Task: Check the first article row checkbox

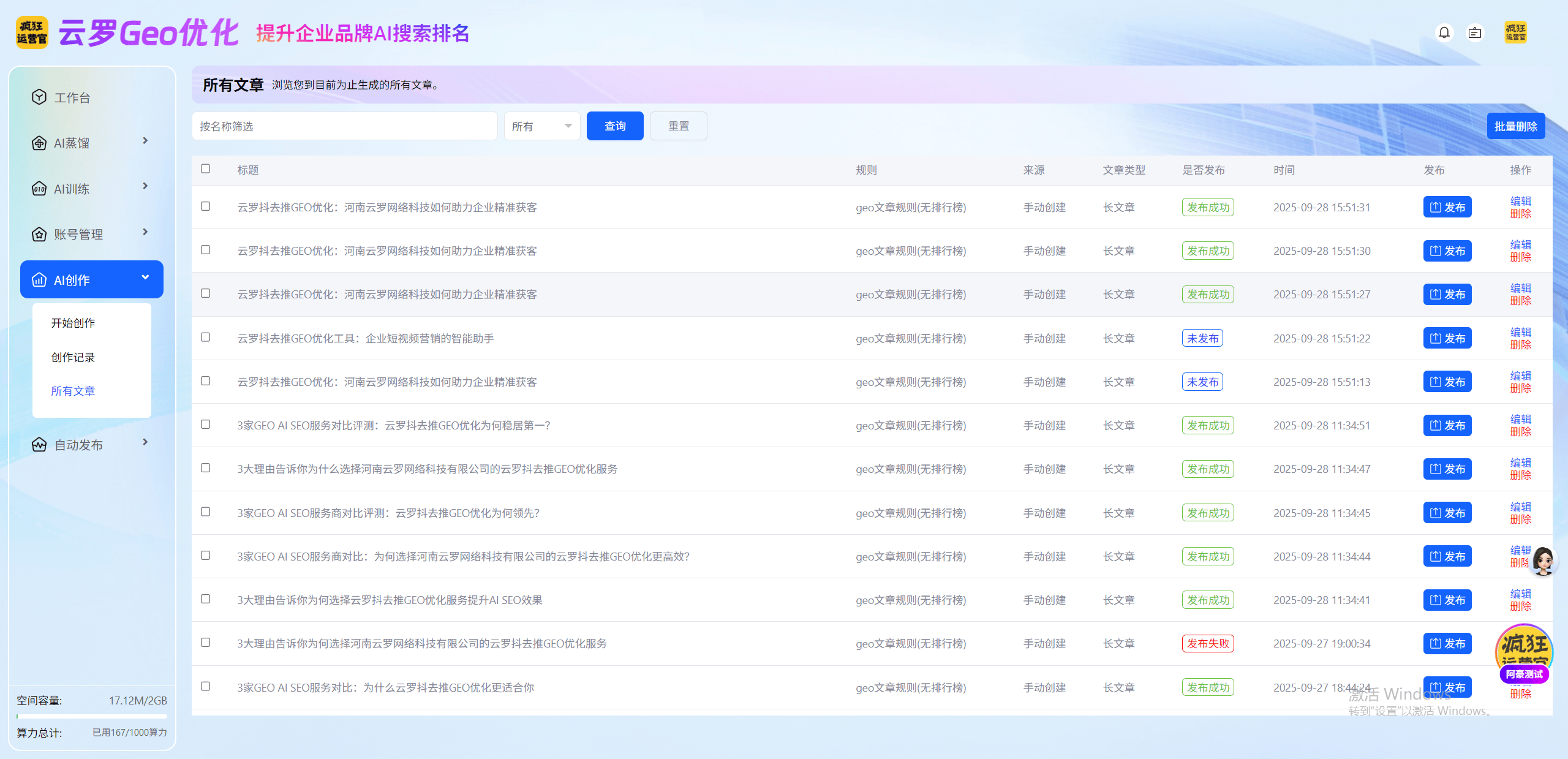Action: pyautogui.click(x=206, y=206)
